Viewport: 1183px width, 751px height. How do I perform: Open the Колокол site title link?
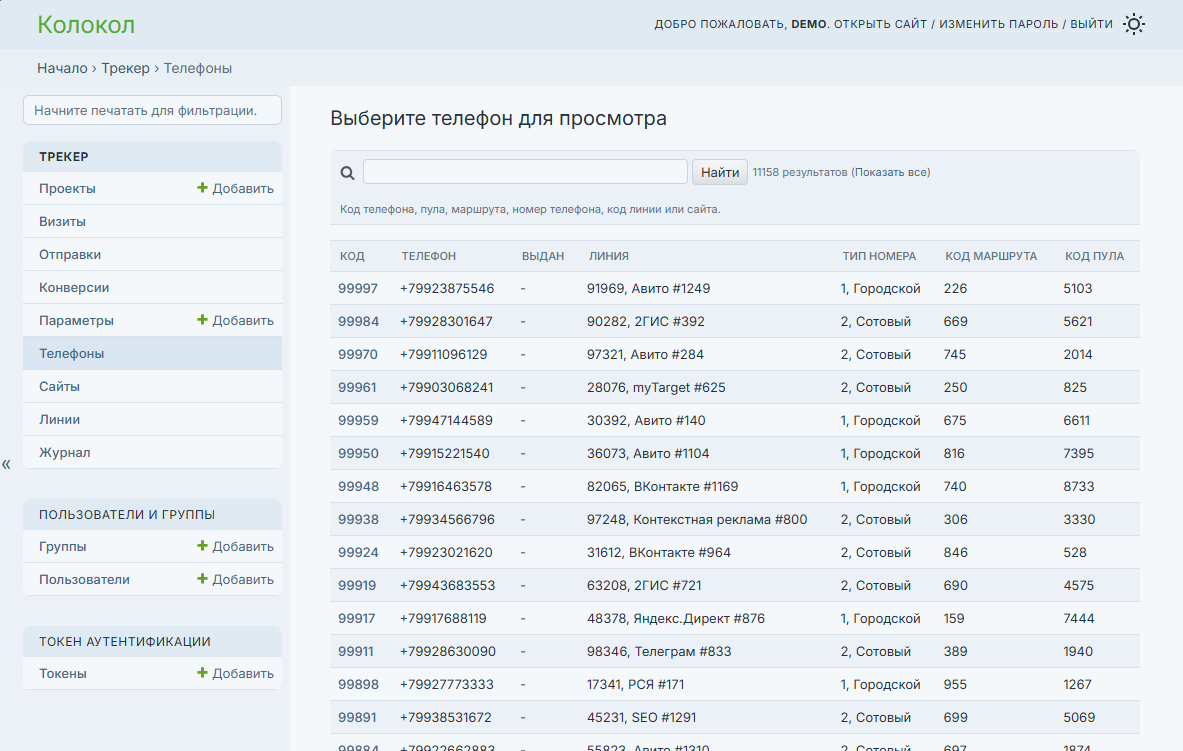point(86,25)
